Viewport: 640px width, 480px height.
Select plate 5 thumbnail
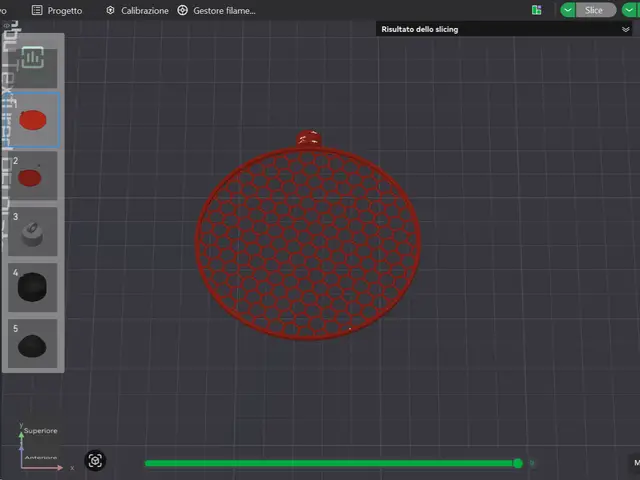point(33,343)
